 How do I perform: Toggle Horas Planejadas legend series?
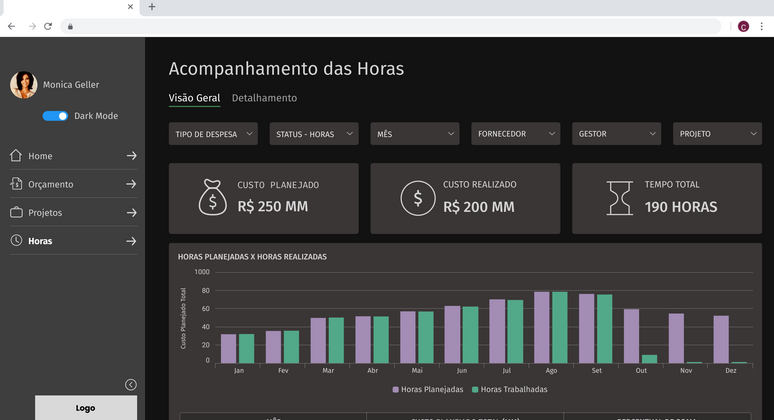(x=428, y=389)
